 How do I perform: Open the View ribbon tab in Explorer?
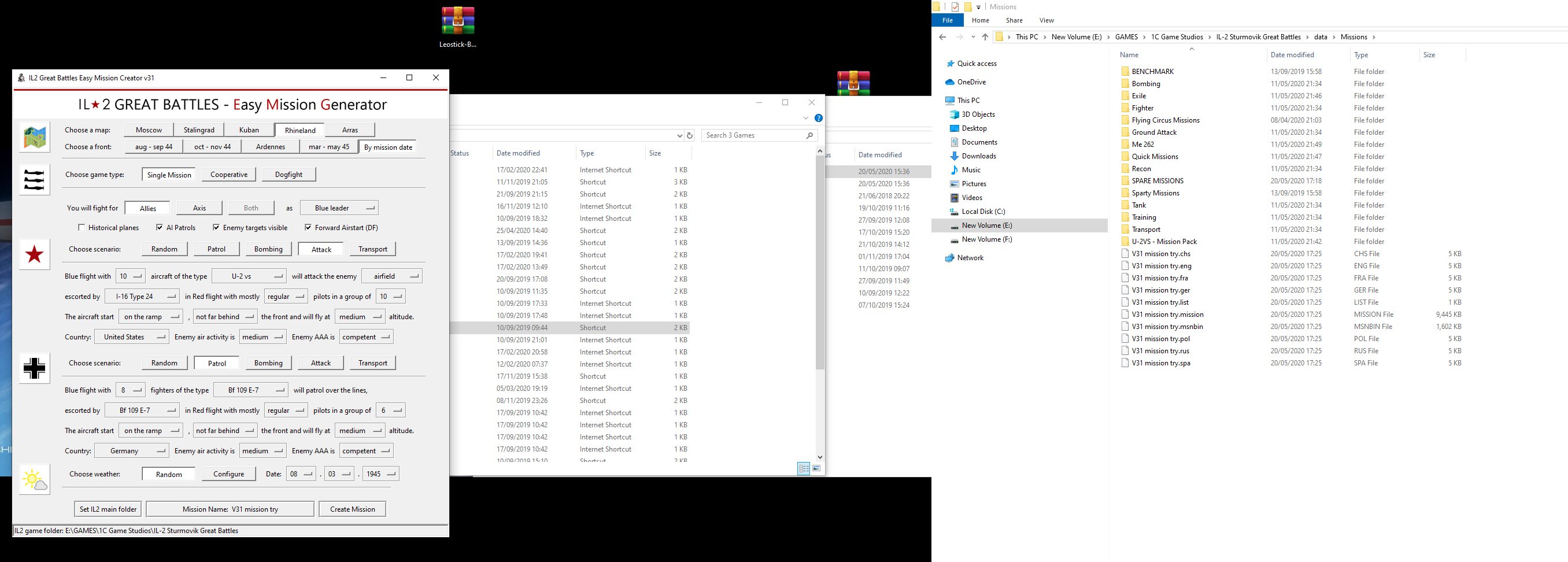coord(1046,20)
